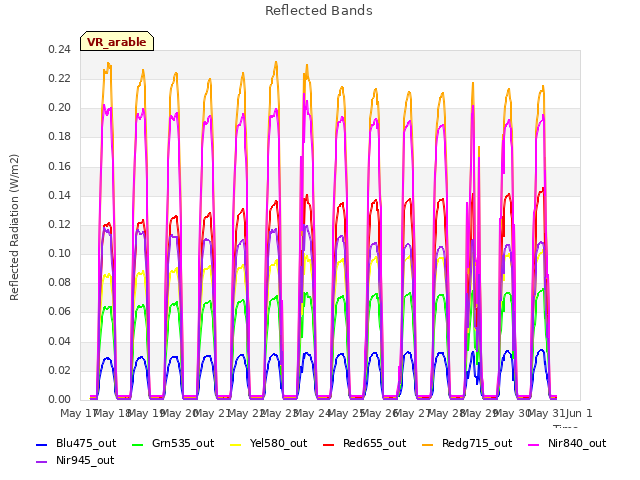Click the Reflected Bands chart title
This screenshot has height=480, width=640.
[319, 11]
